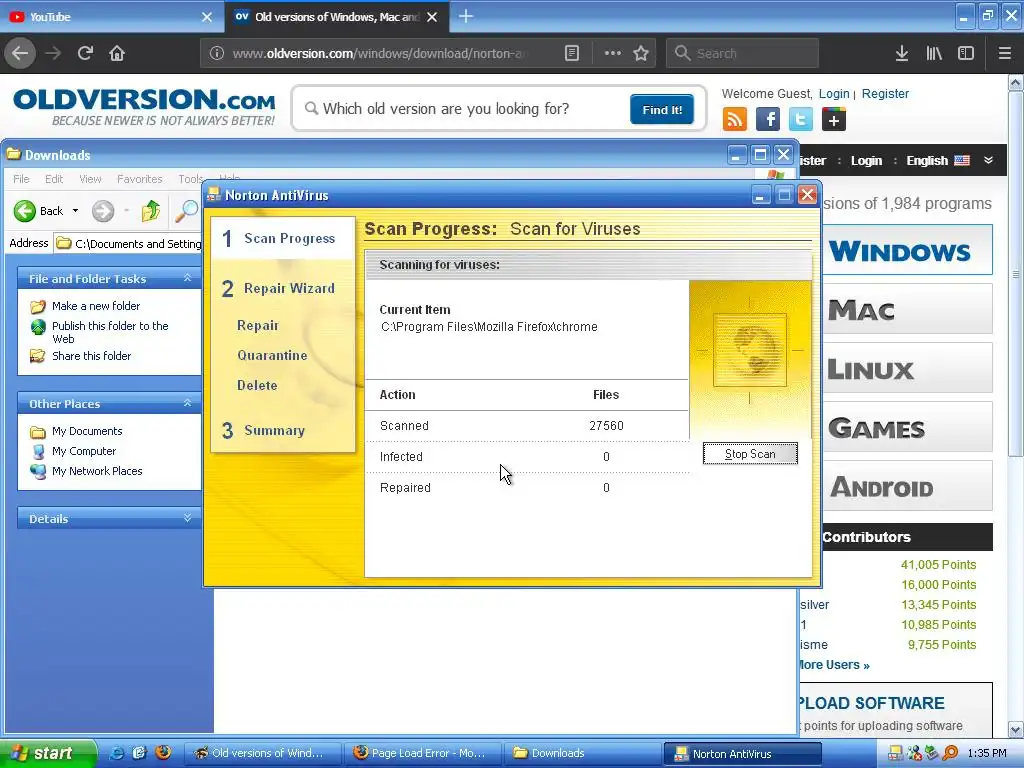The image size is (1024, 768).
Task: Open Back history dropdown arrow
Action: [76, 211]
